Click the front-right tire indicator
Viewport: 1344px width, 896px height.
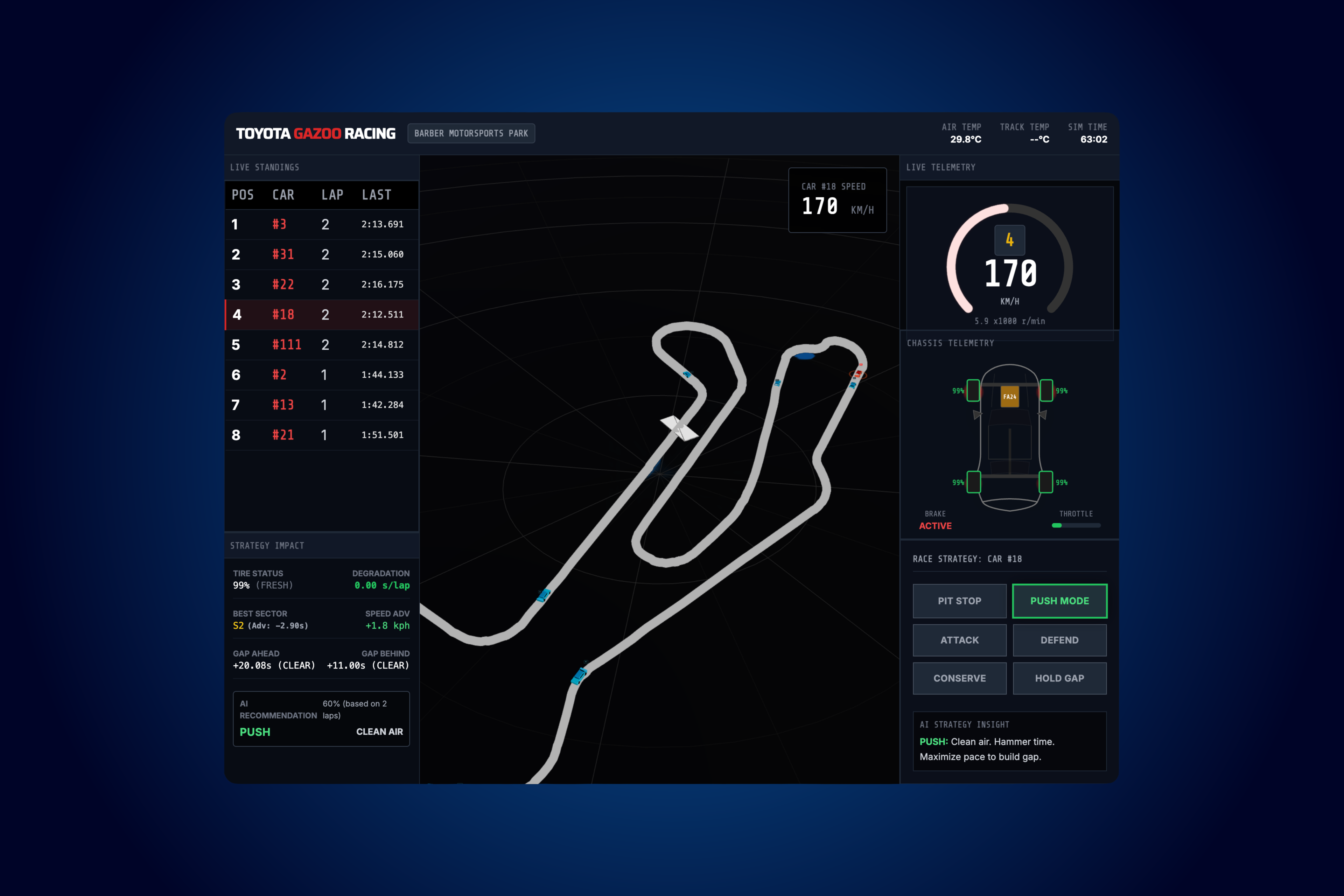tap(1046, 390)
